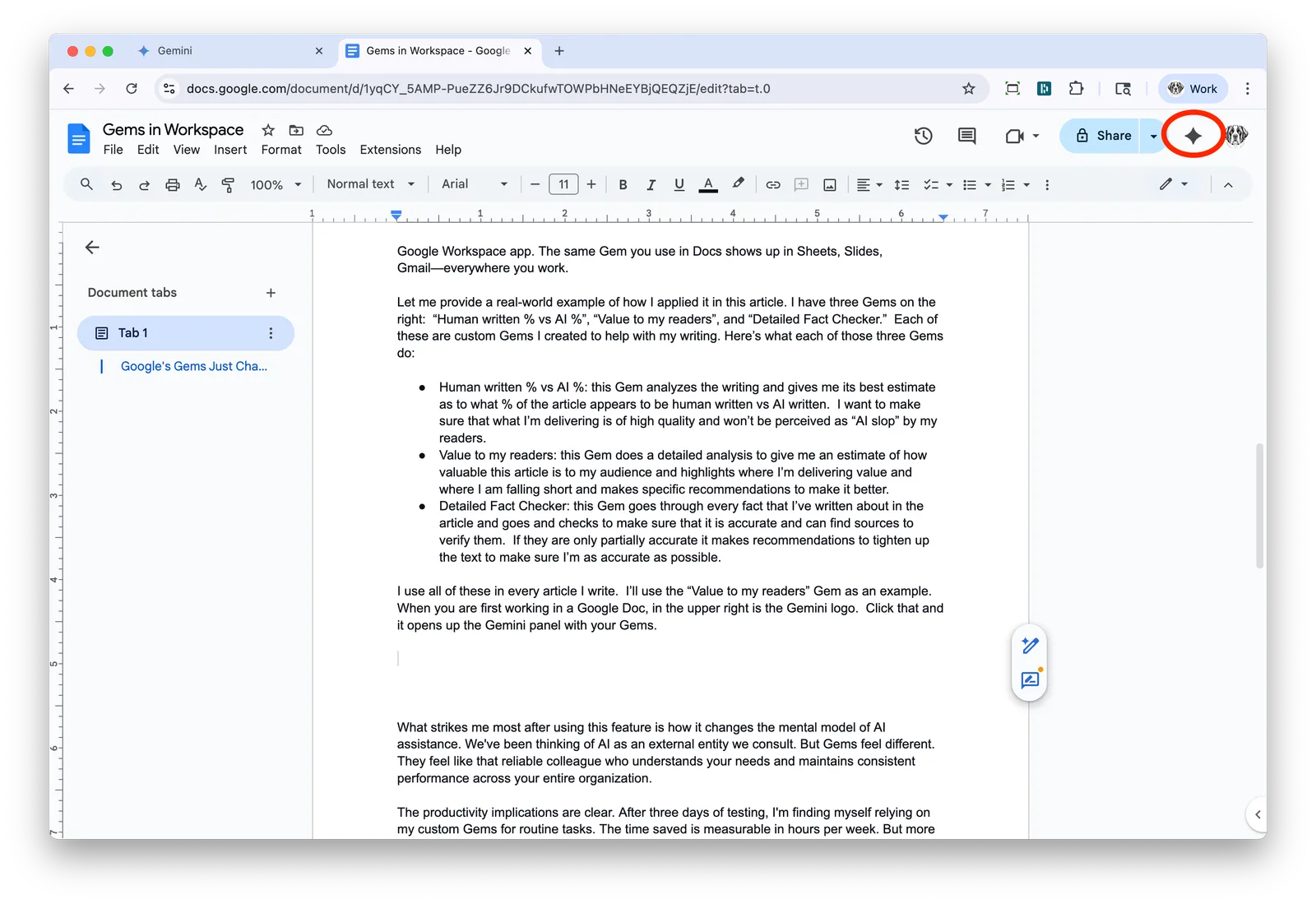The image size is (1316, 904).
Task: Open the Work profile button
Action: [1193, 89]
